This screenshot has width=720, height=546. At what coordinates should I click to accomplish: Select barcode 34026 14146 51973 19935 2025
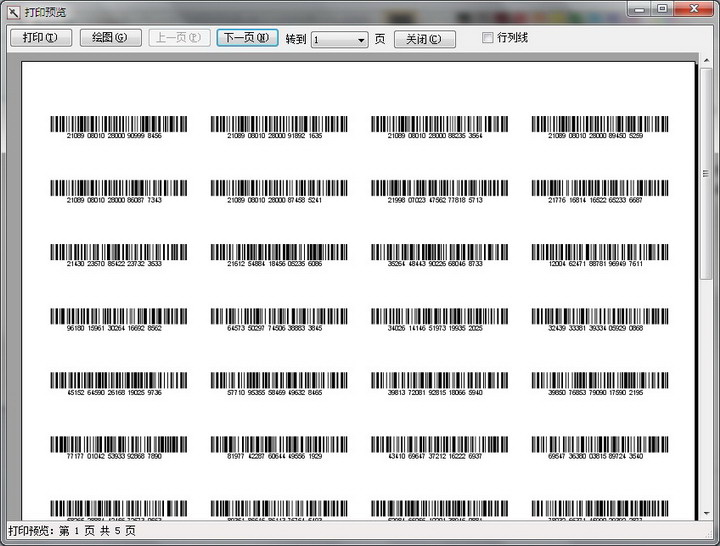tap(439, 320)
